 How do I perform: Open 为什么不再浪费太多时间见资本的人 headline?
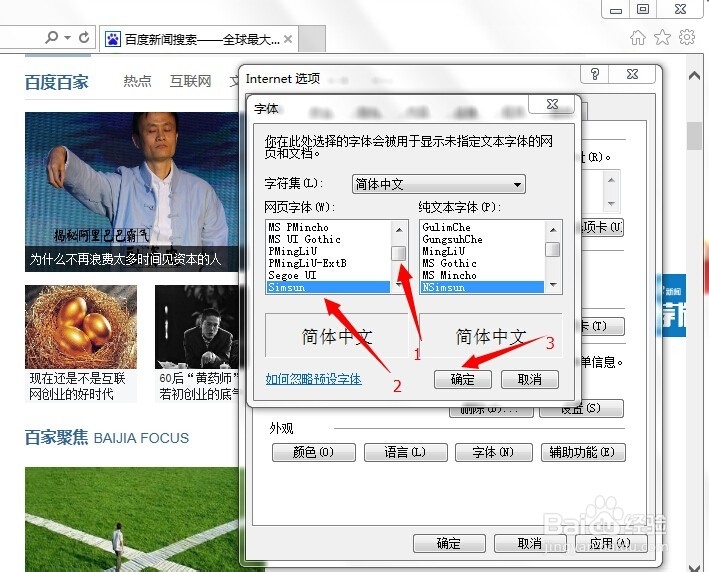125,259
